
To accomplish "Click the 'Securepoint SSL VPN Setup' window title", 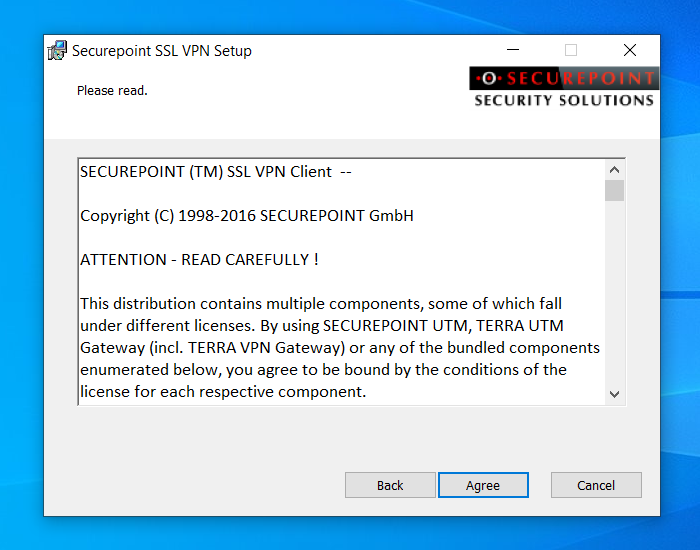I will tap(162, 50).
